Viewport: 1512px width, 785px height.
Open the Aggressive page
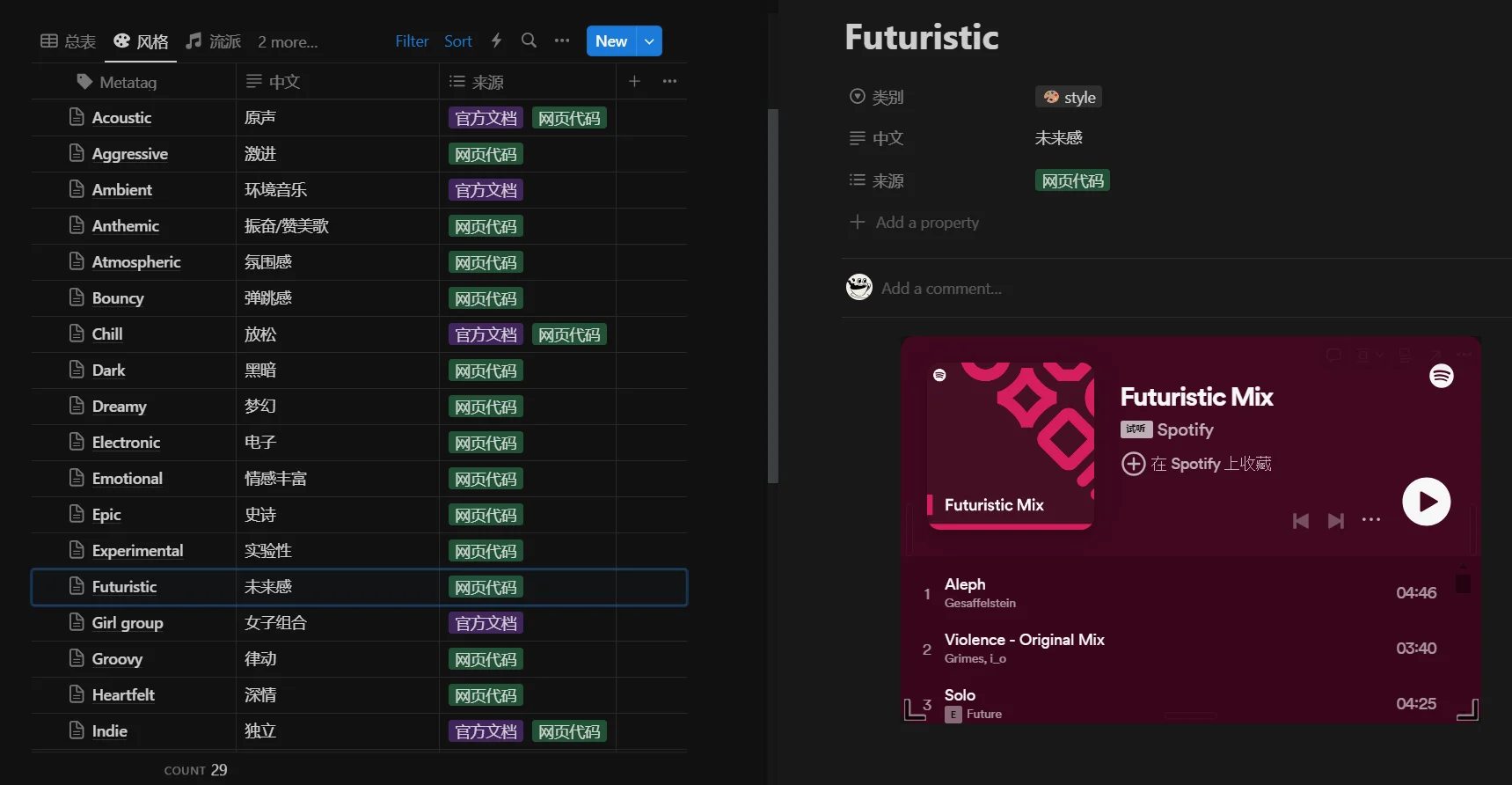[x=130, y=154]
